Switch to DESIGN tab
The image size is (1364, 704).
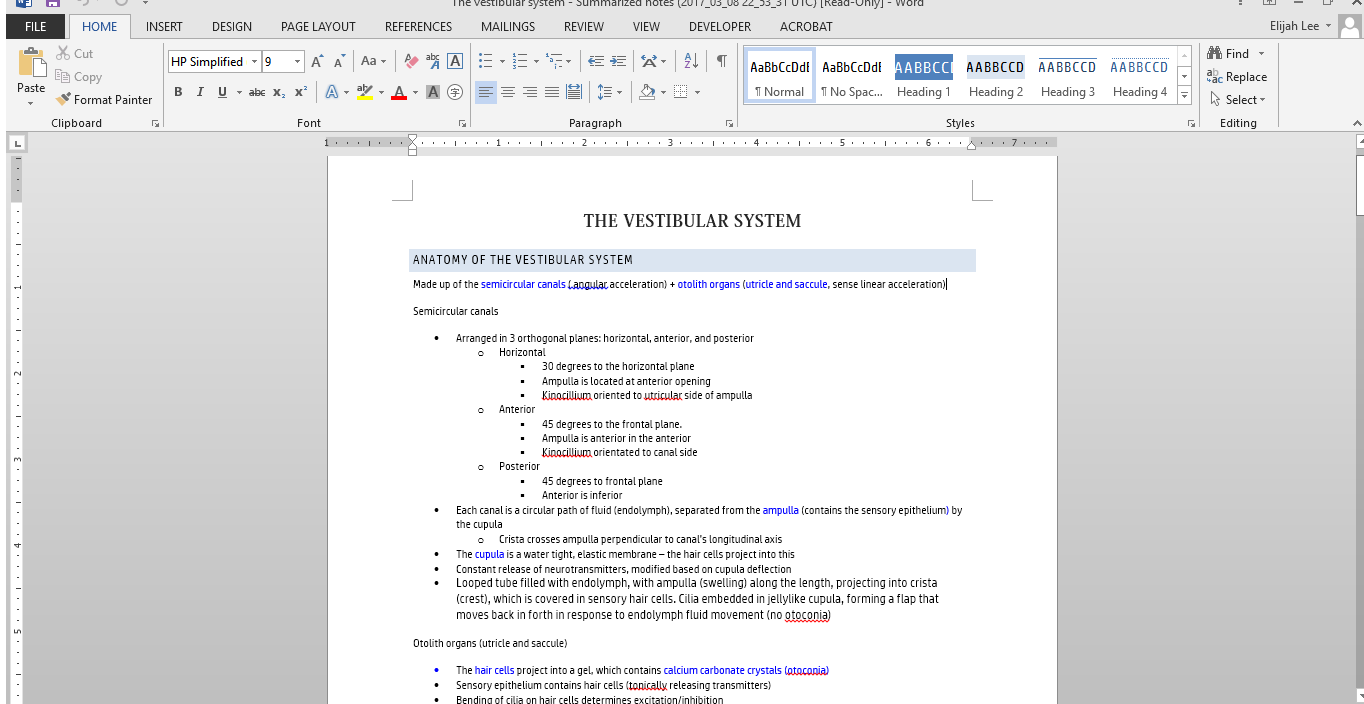click(x=232, y=27)
